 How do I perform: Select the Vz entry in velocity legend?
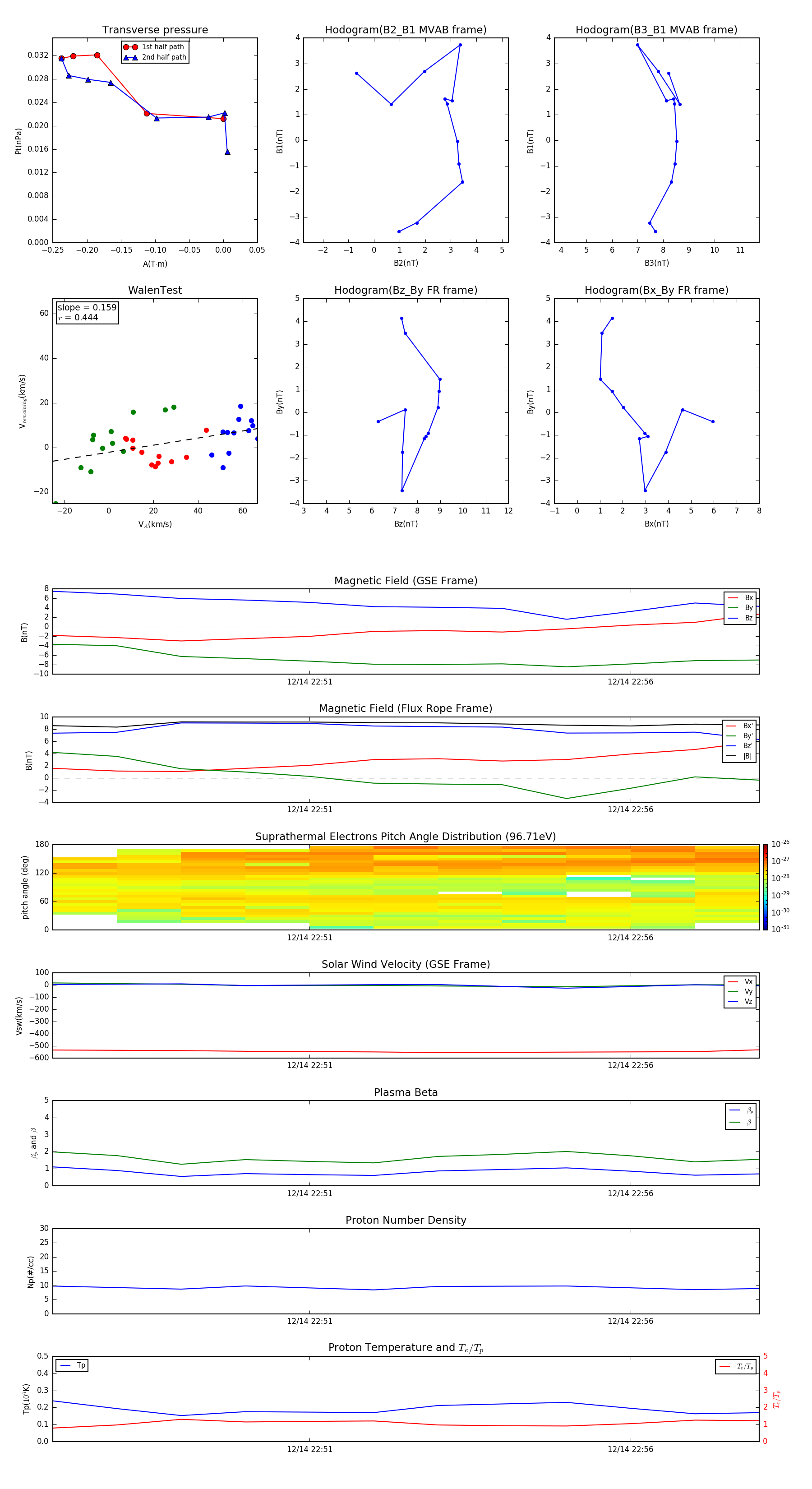[x=740, y=1002]
